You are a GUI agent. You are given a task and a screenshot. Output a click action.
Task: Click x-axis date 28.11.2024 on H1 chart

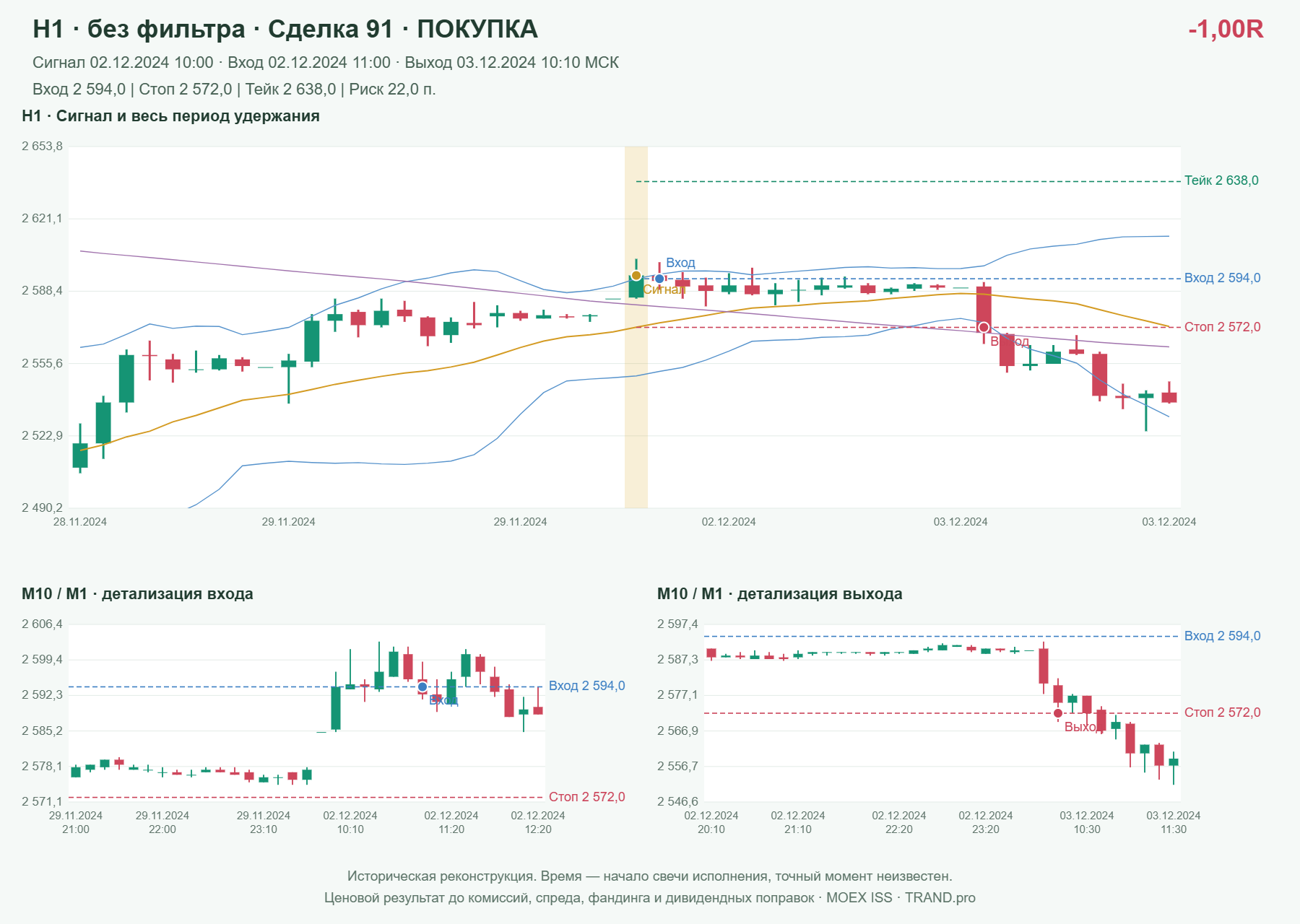pos(80,522)
